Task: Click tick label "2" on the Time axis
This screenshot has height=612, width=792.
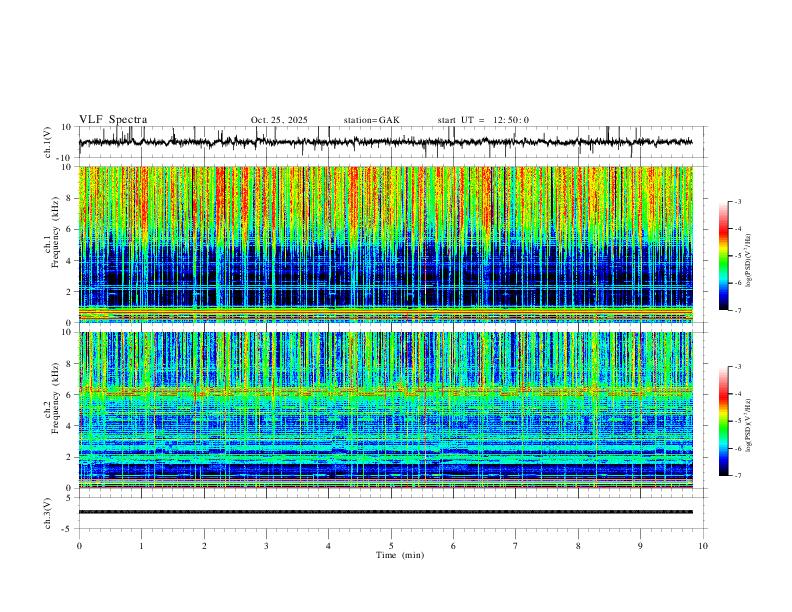Action: click(204, 546)
